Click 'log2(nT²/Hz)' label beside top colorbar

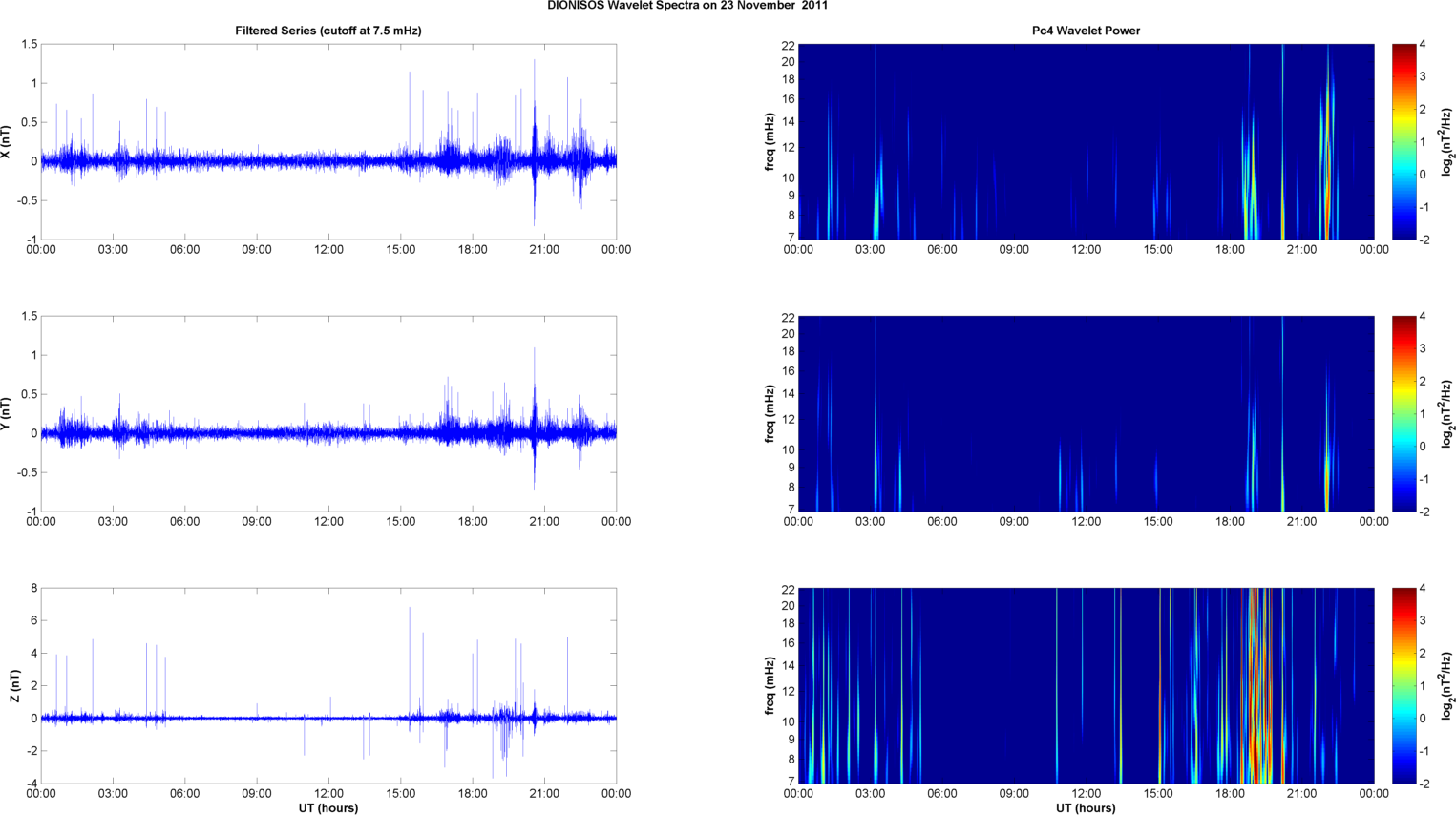coord(1447,142)
